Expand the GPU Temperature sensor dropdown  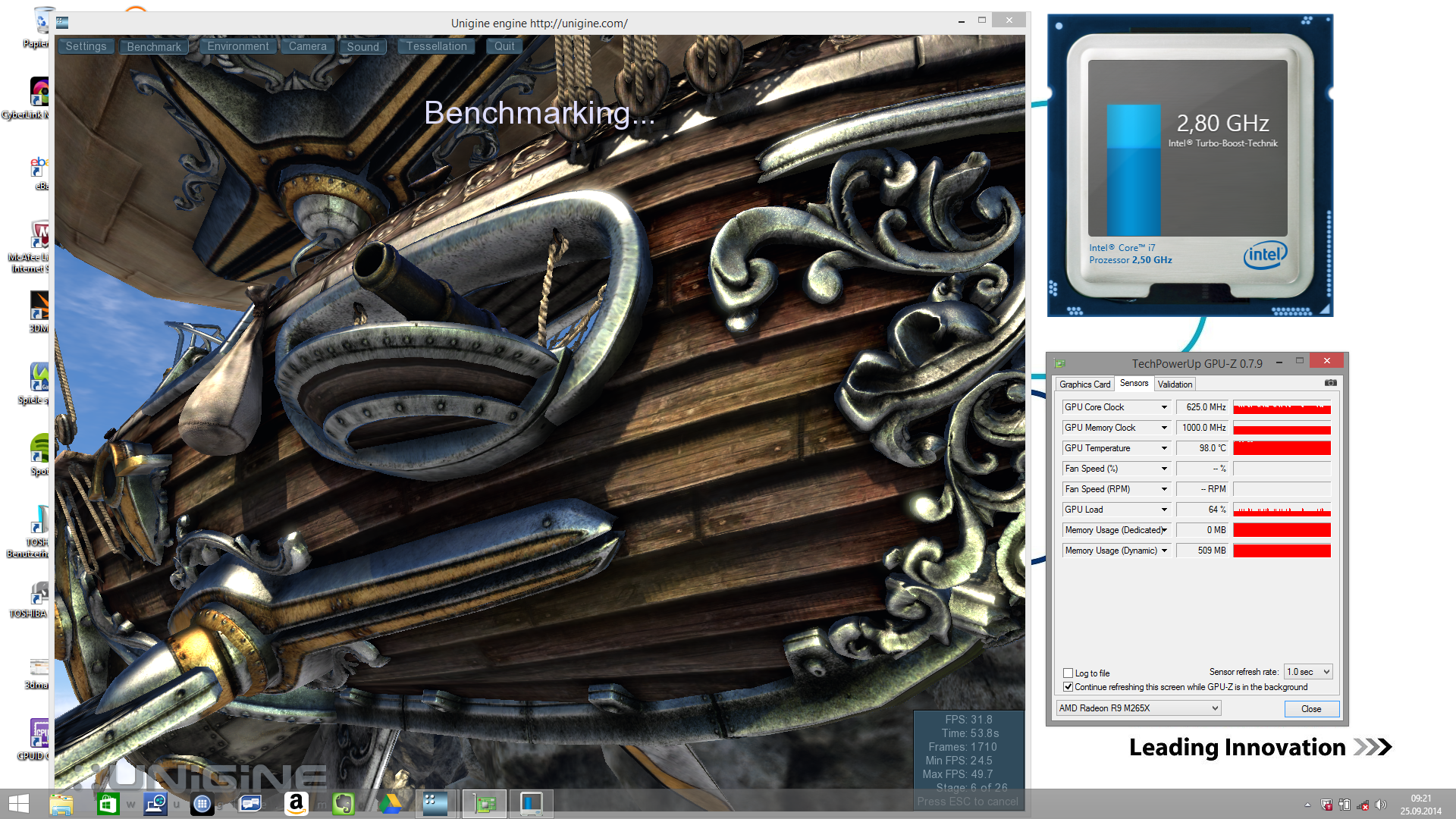1164,448
